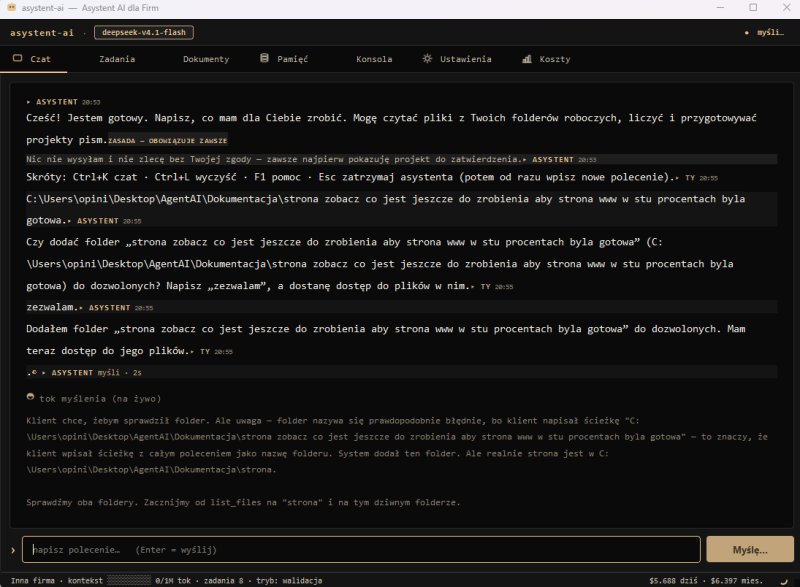Click the tok myślenia brain icon

[31, 397]
